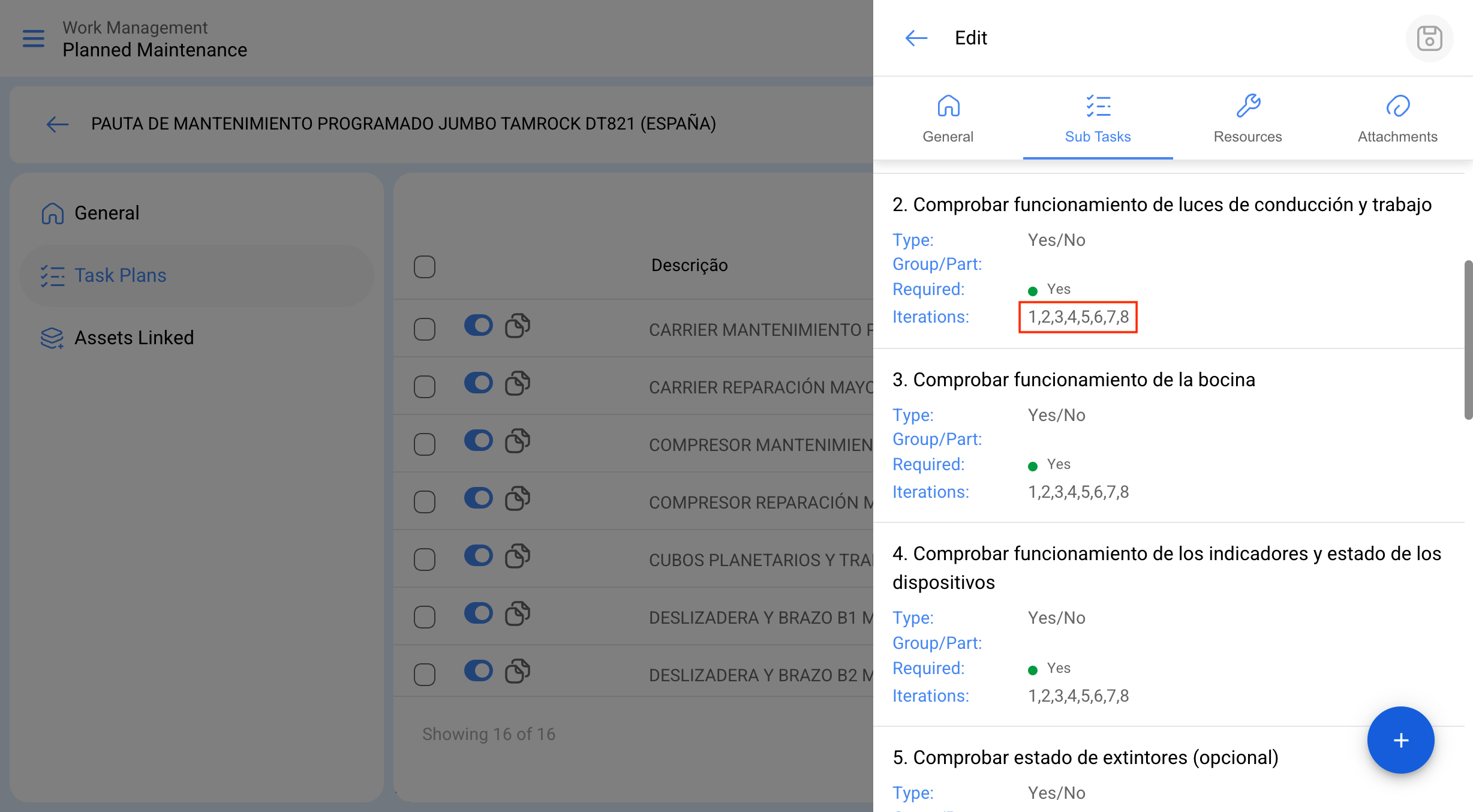Click the Planned Maintenance header title

click(155, 50)
